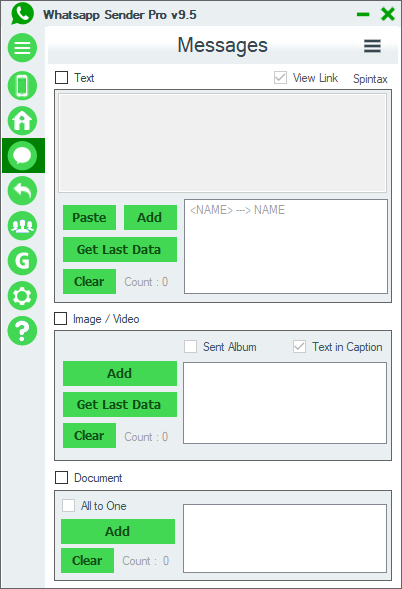Image resolution: width=402 pixels, height=589 pixels.
Task: Open the Messages panel hamburger menu
Action: (372, 46)
